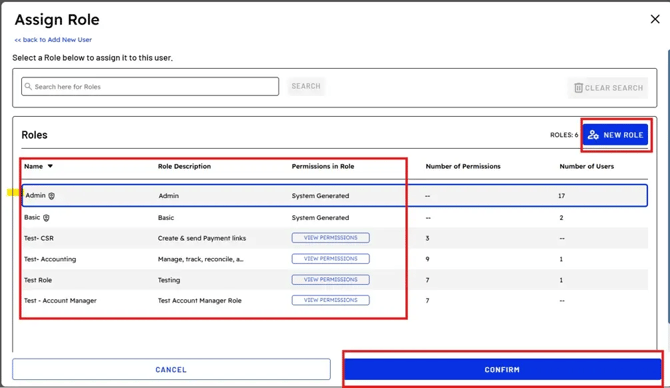Screen dimensions: 670x388
Task: Select the Basic role name
Action: pyautogui.click(x=32, y=218)
